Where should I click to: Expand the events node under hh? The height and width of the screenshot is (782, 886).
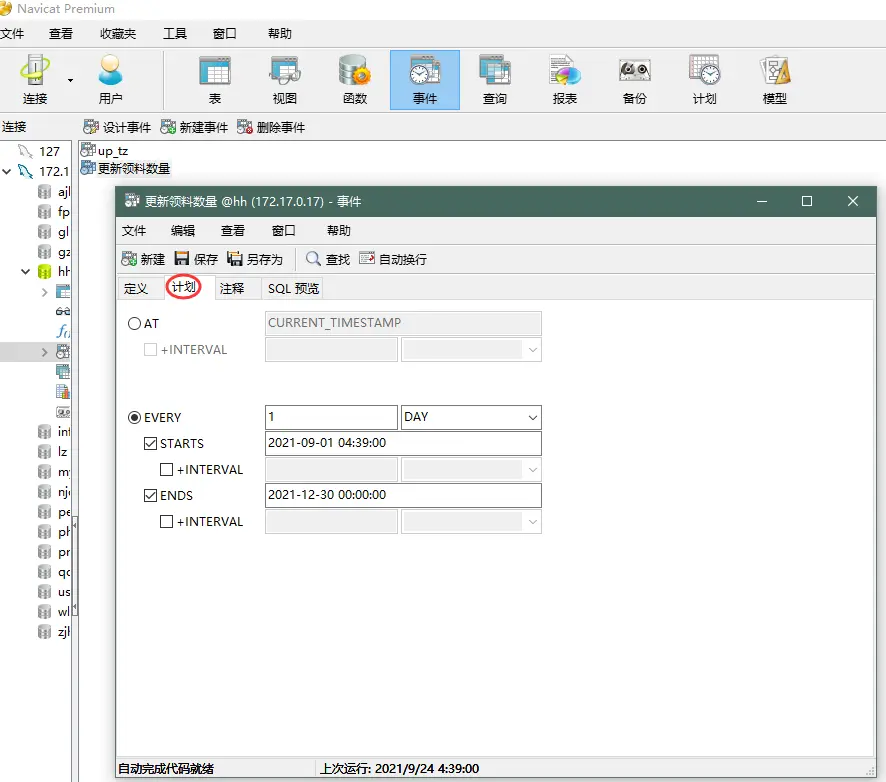[45, 352]
